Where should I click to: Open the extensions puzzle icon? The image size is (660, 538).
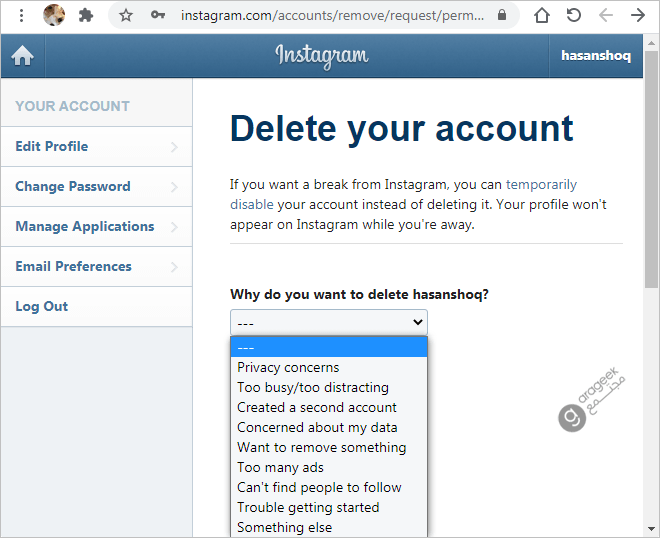[x=86, y=16]
